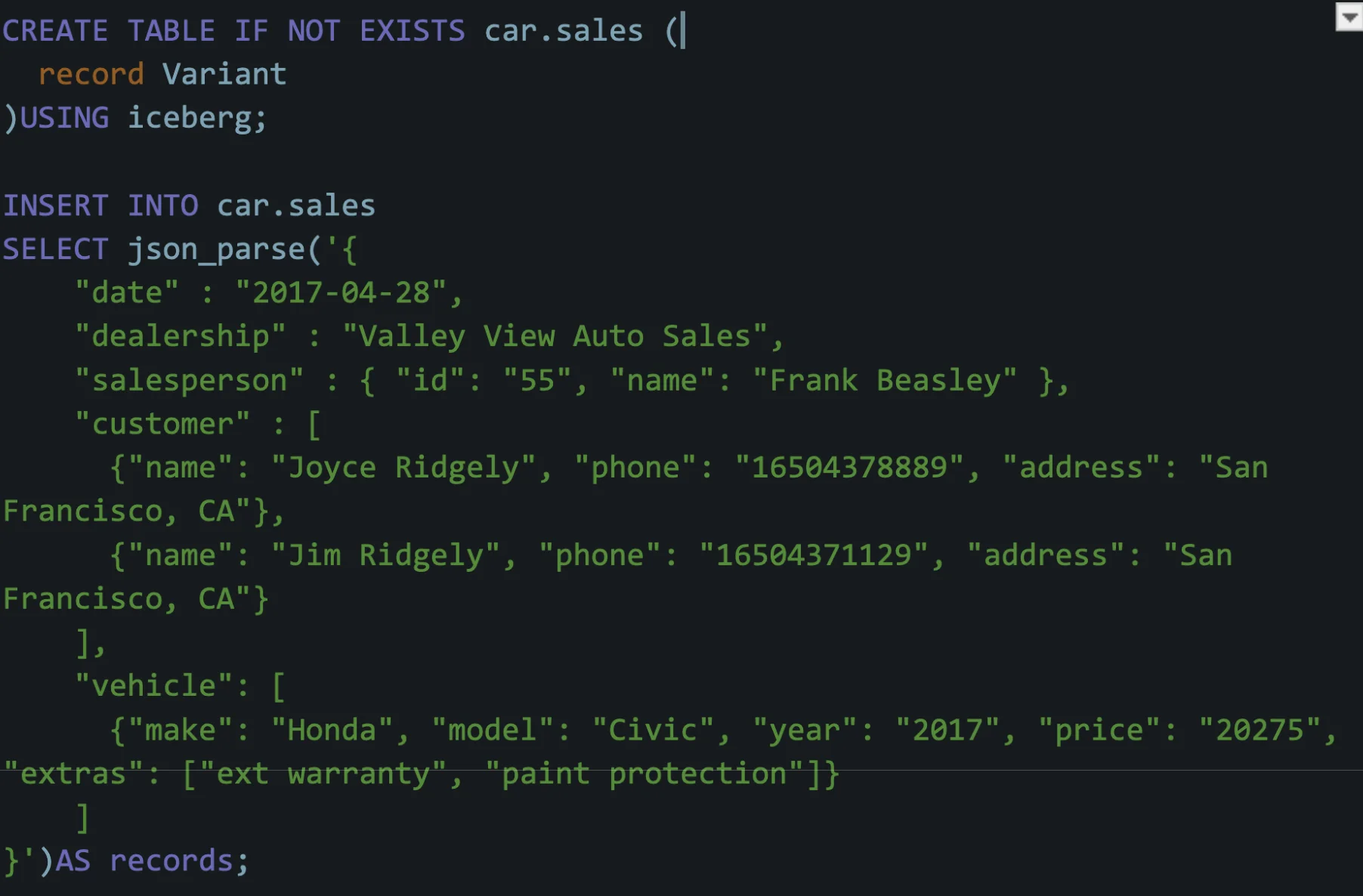The height and width of the screenshot is (896, 1363).
Task: Click the text Valley View Auto Sales
Action: (x=554, y=336)
